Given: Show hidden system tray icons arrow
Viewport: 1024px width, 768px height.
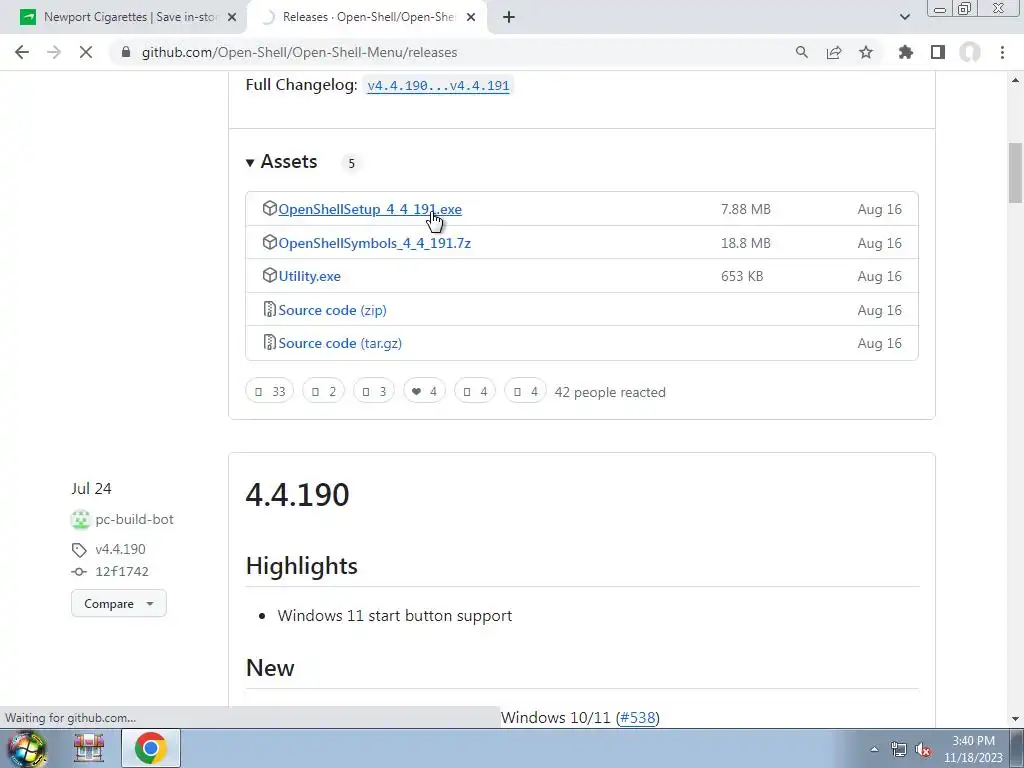Looking at the screenshot, I should [874, 749].
